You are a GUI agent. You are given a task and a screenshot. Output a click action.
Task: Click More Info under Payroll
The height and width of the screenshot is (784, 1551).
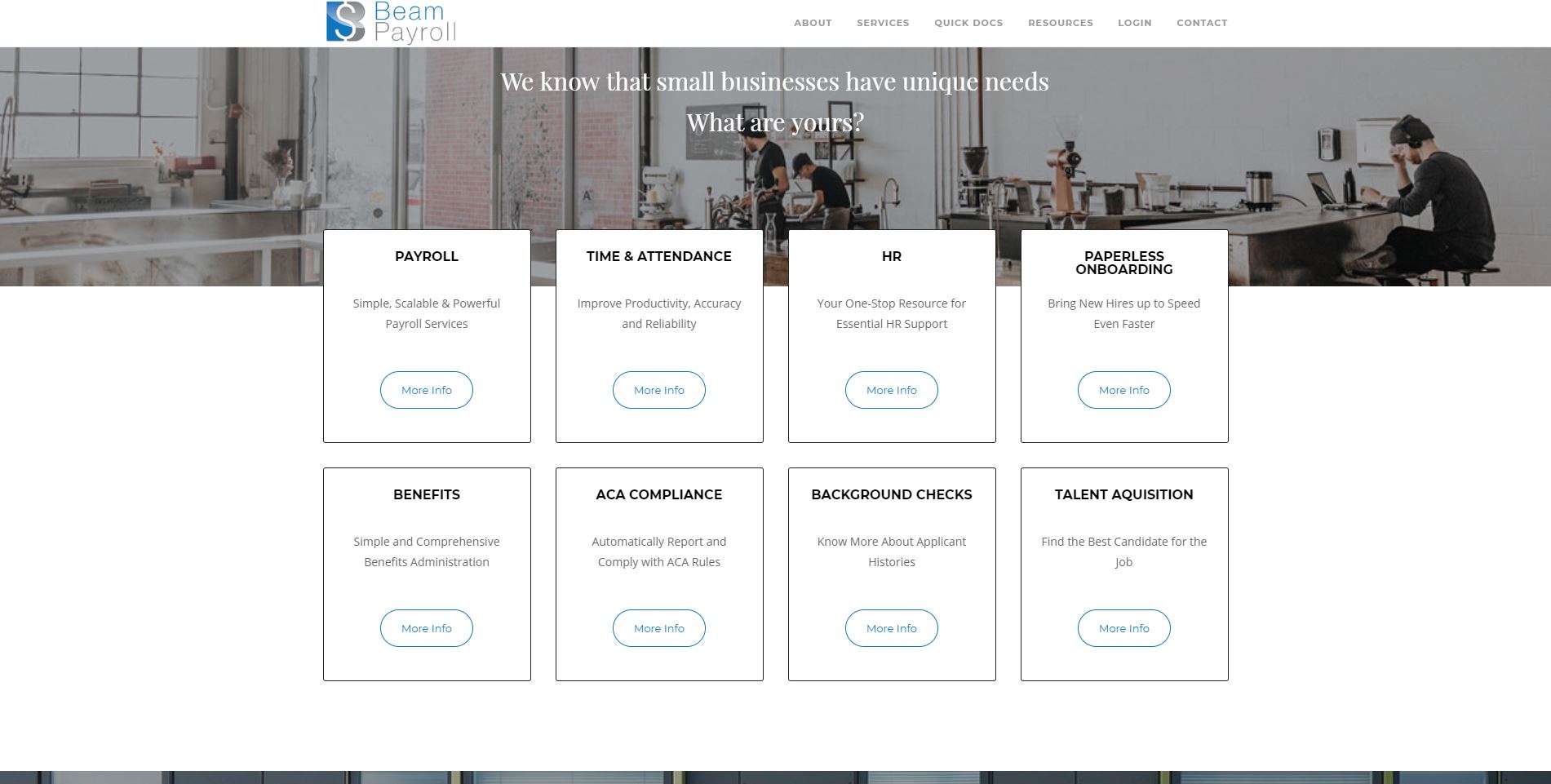(x=427, y=390)
